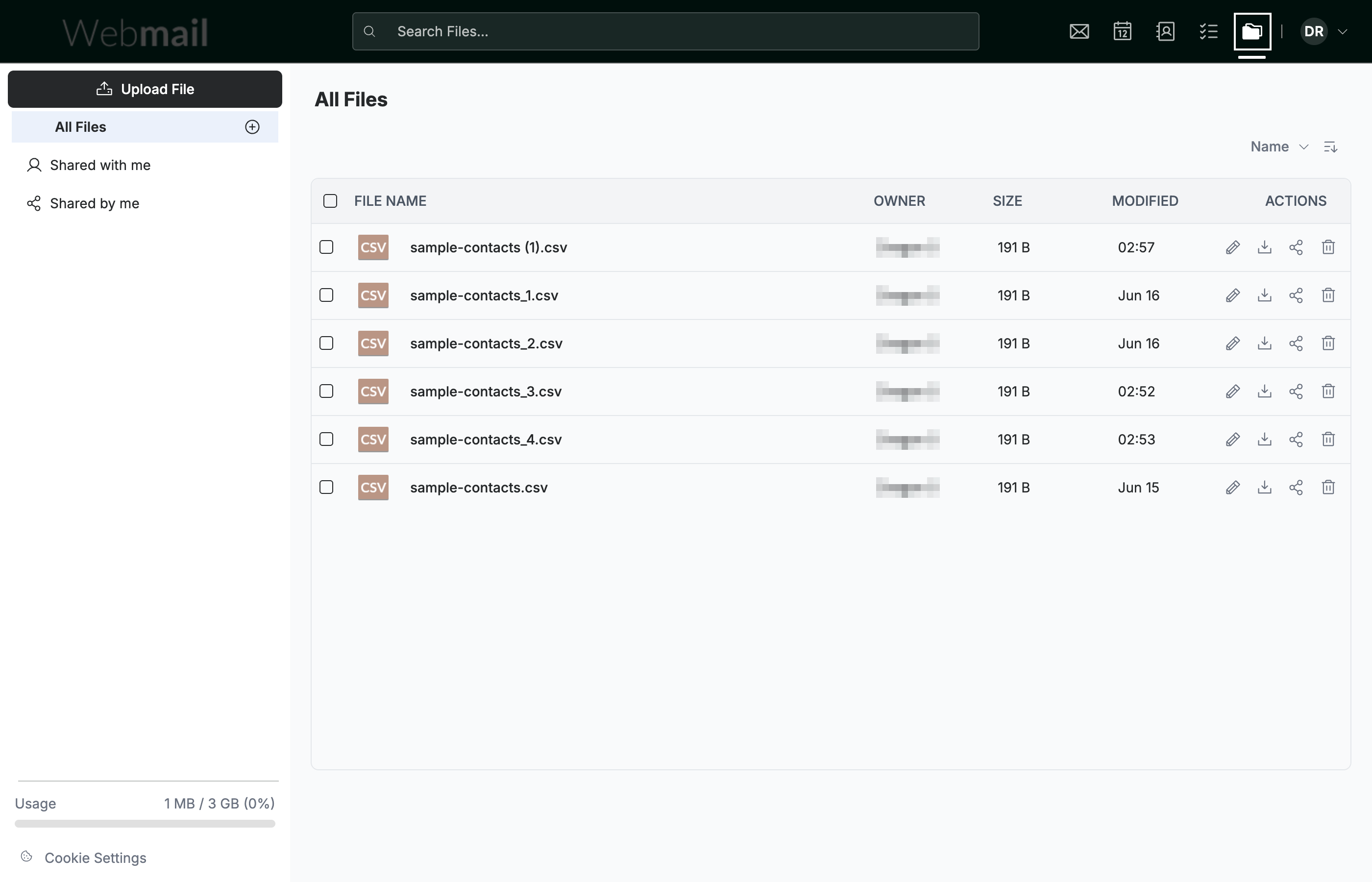Click the DR profile avatar

1314,31
